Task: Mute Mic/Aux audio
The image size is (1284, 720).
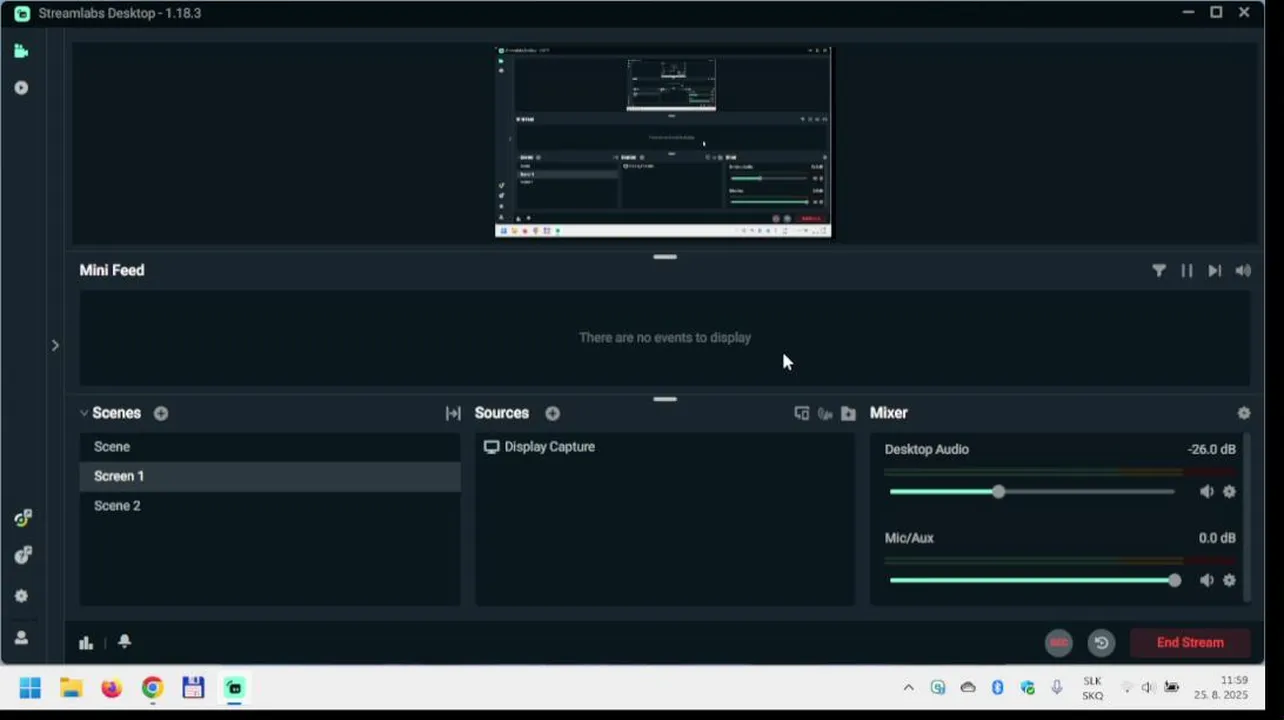Action: tap(1207, 580)
